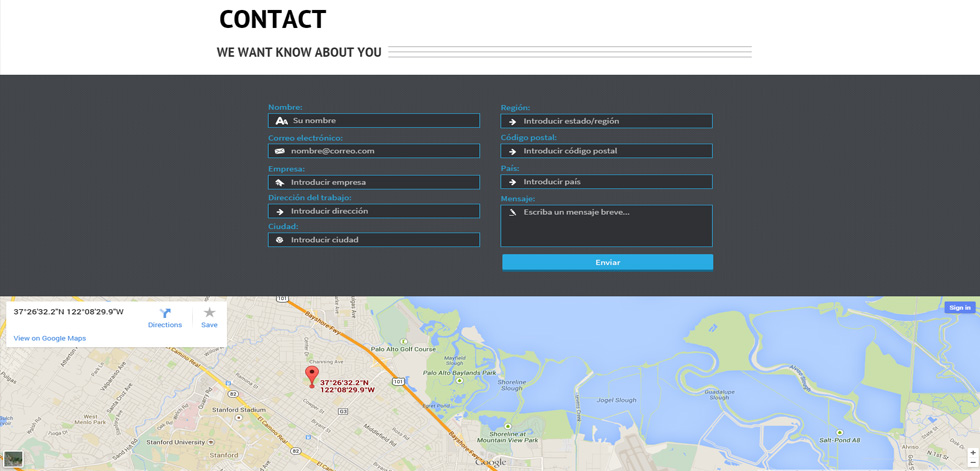The image size is (980, 471).
Task: Click the Introducir dirección field
Action: point(374,211)
